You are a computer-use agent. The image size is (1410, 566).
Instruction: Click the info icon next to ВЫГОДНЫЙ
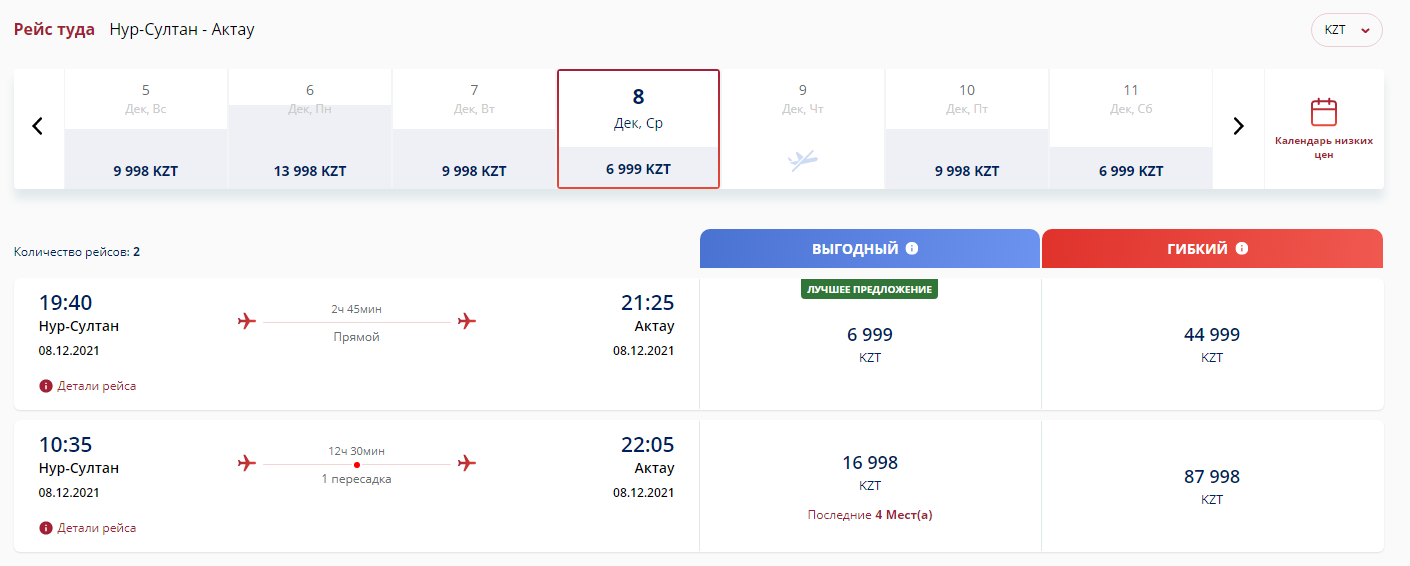[x=912, y=249]
